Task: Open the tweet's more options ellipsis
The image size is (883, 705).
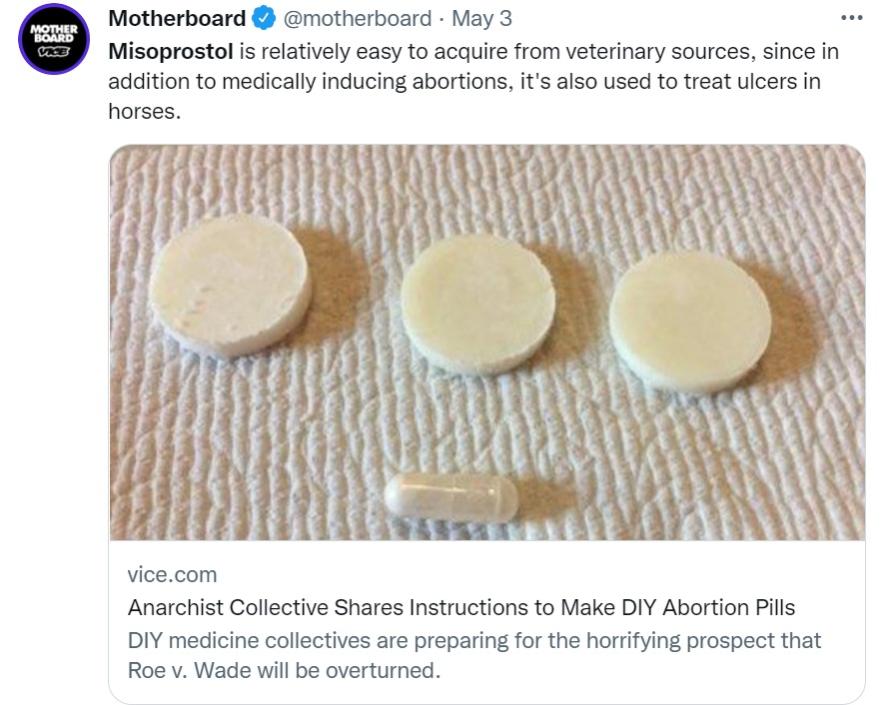Action: [851, 19]
